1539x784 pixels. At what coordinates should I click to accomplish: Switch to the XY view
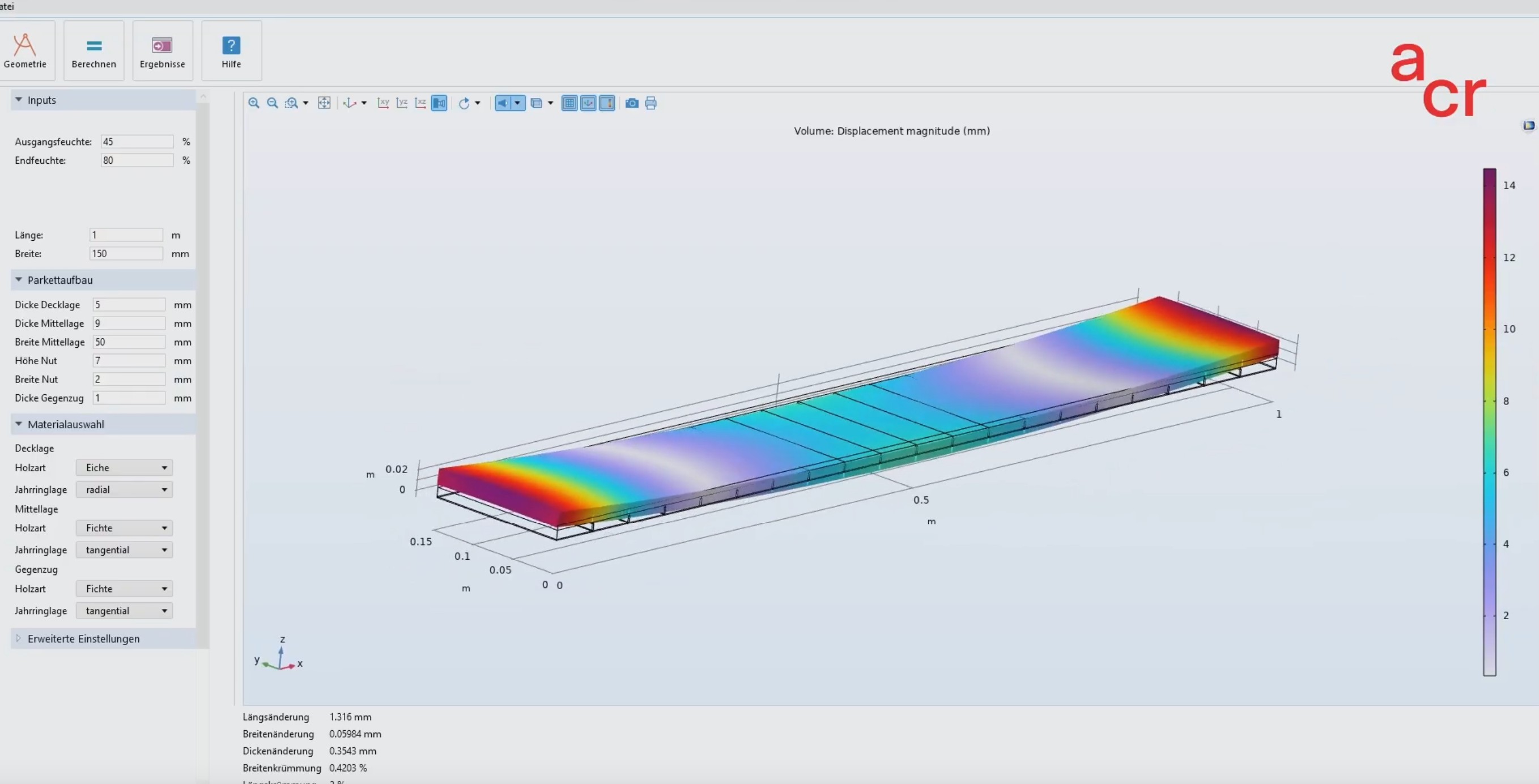[x=384, y=103]
